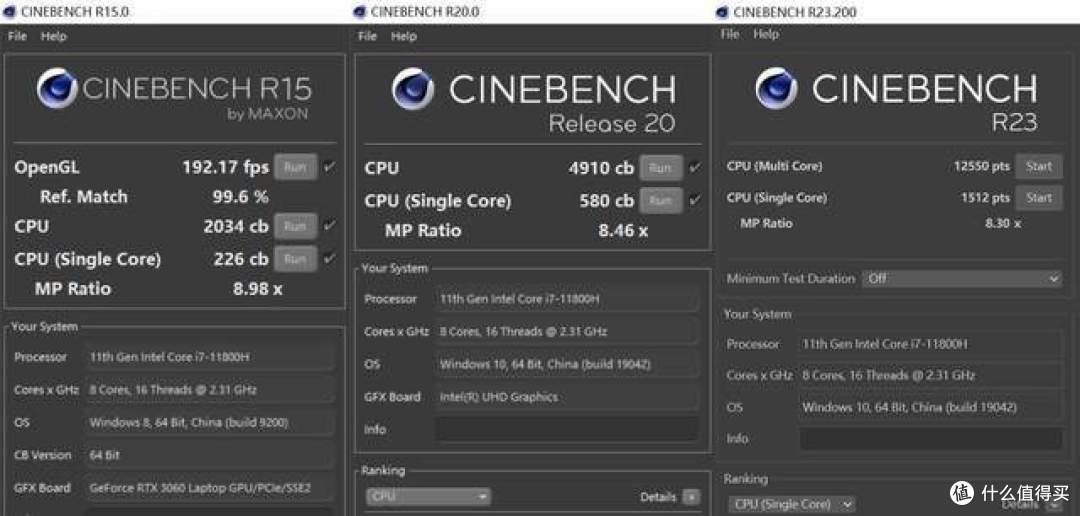Run CPU (Single Core) test in R15

pos(295,259)
